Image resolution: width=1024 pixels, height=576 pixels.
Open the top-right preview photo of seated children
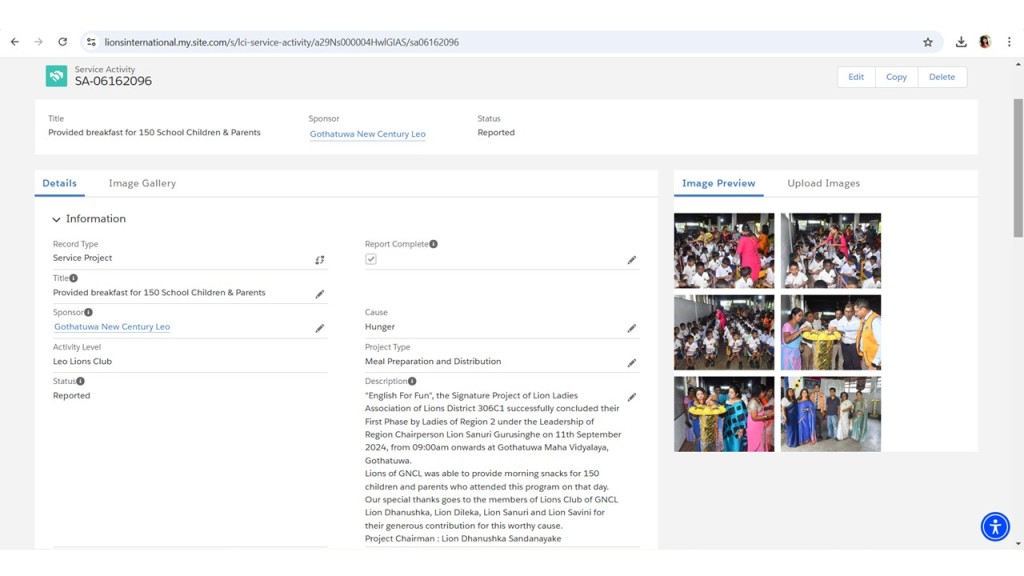pyautogui.click(x=831, y=251)
